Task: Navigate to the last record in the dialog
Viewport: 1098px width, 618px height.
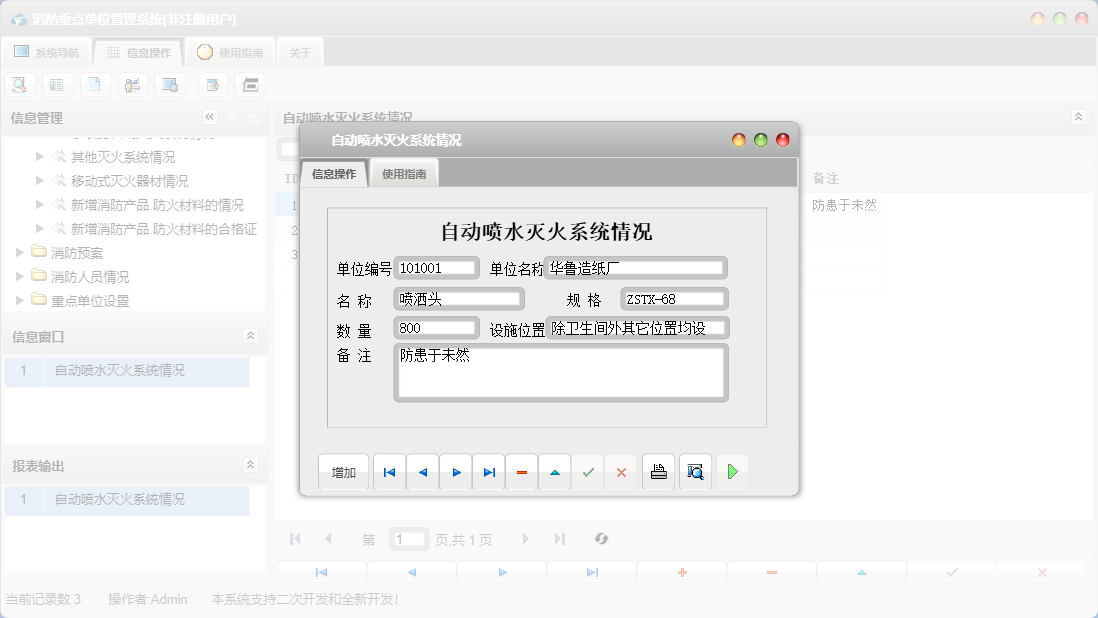Action: click(x=489, y=471)
